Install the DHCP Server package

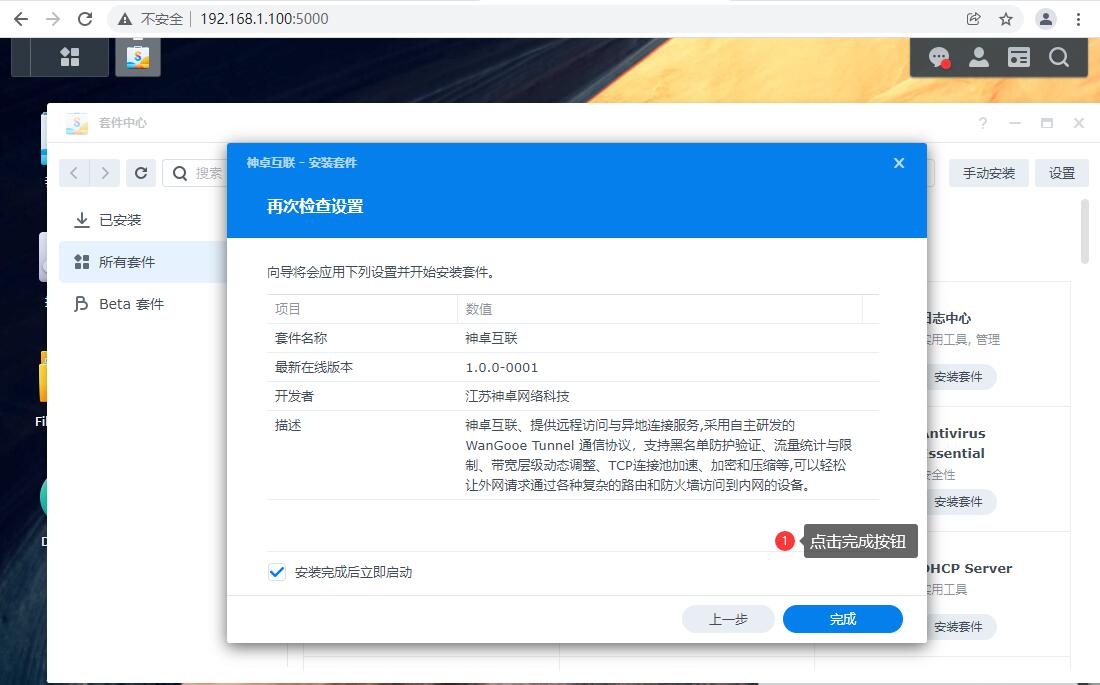pyautogui.click(x=958, y=627)
